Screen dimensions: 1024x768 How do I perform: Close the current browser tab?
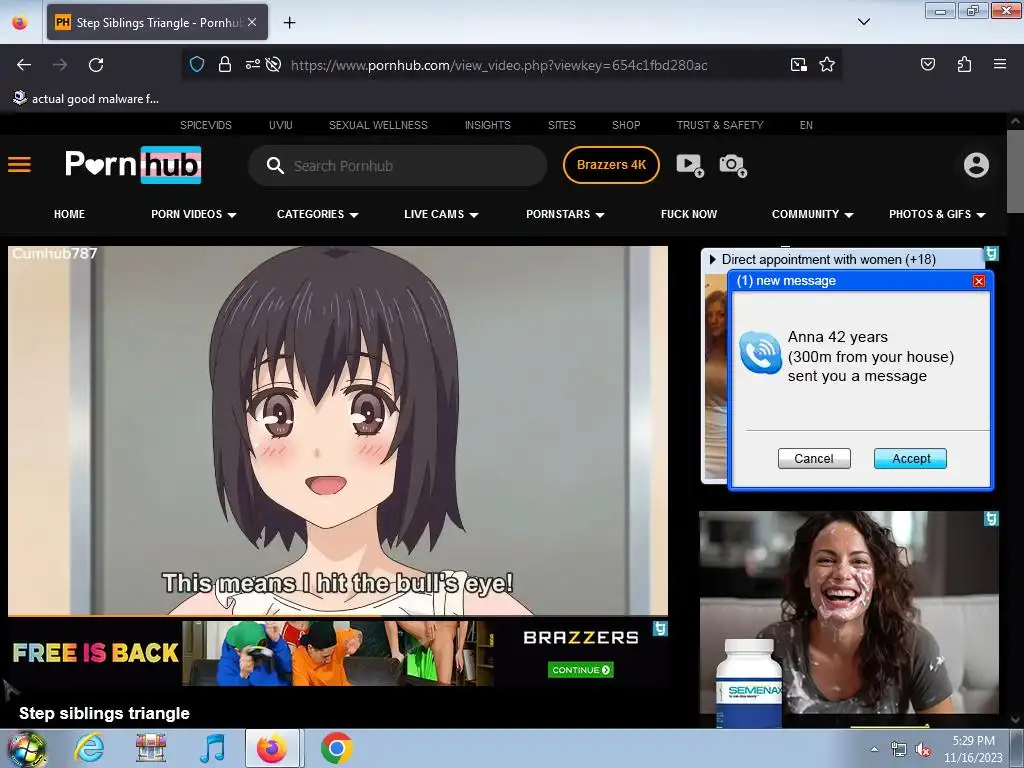252,22
